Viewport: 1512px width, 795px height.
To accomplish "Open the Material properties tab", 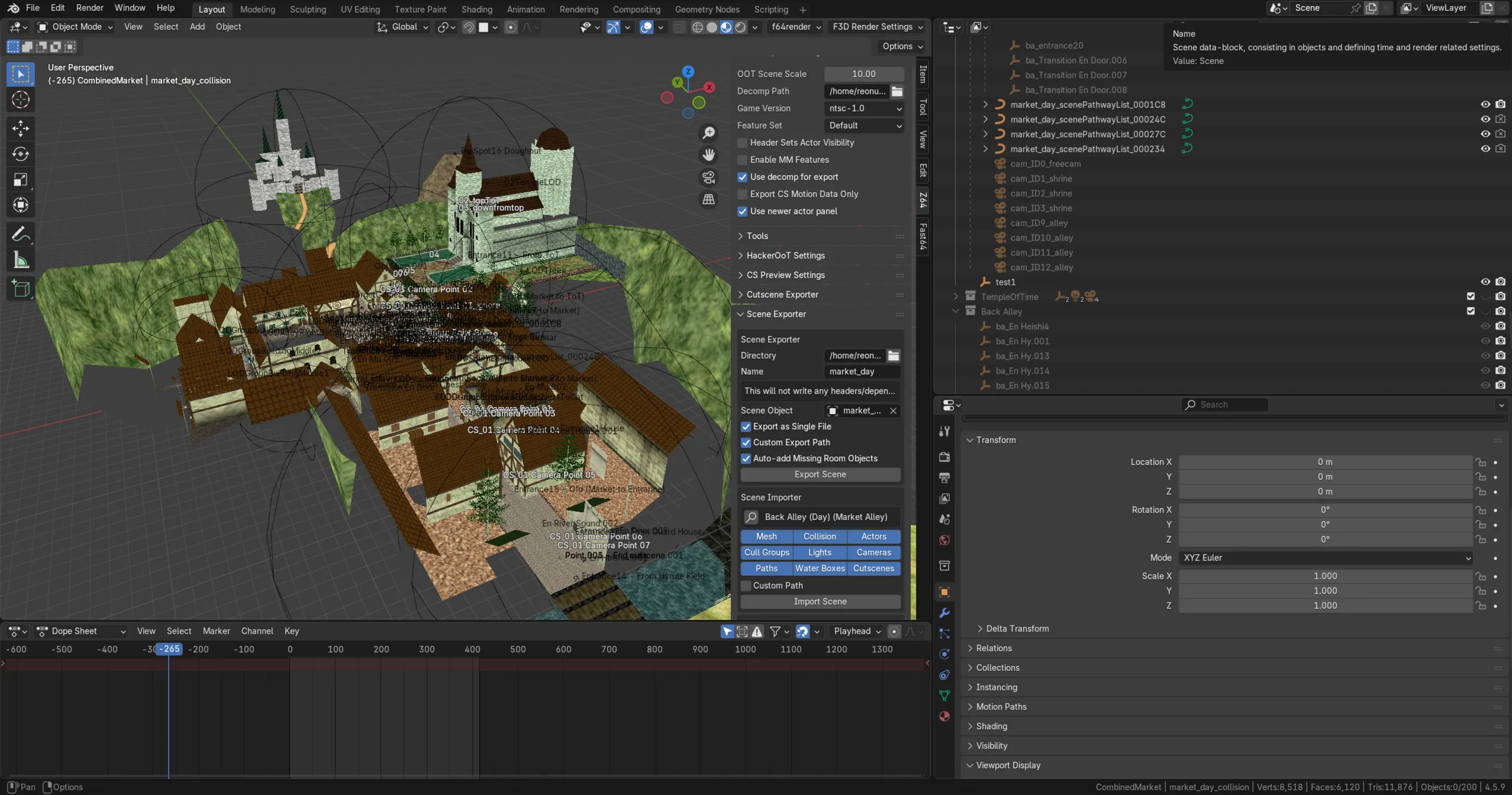I will click(x=944, y=716).
